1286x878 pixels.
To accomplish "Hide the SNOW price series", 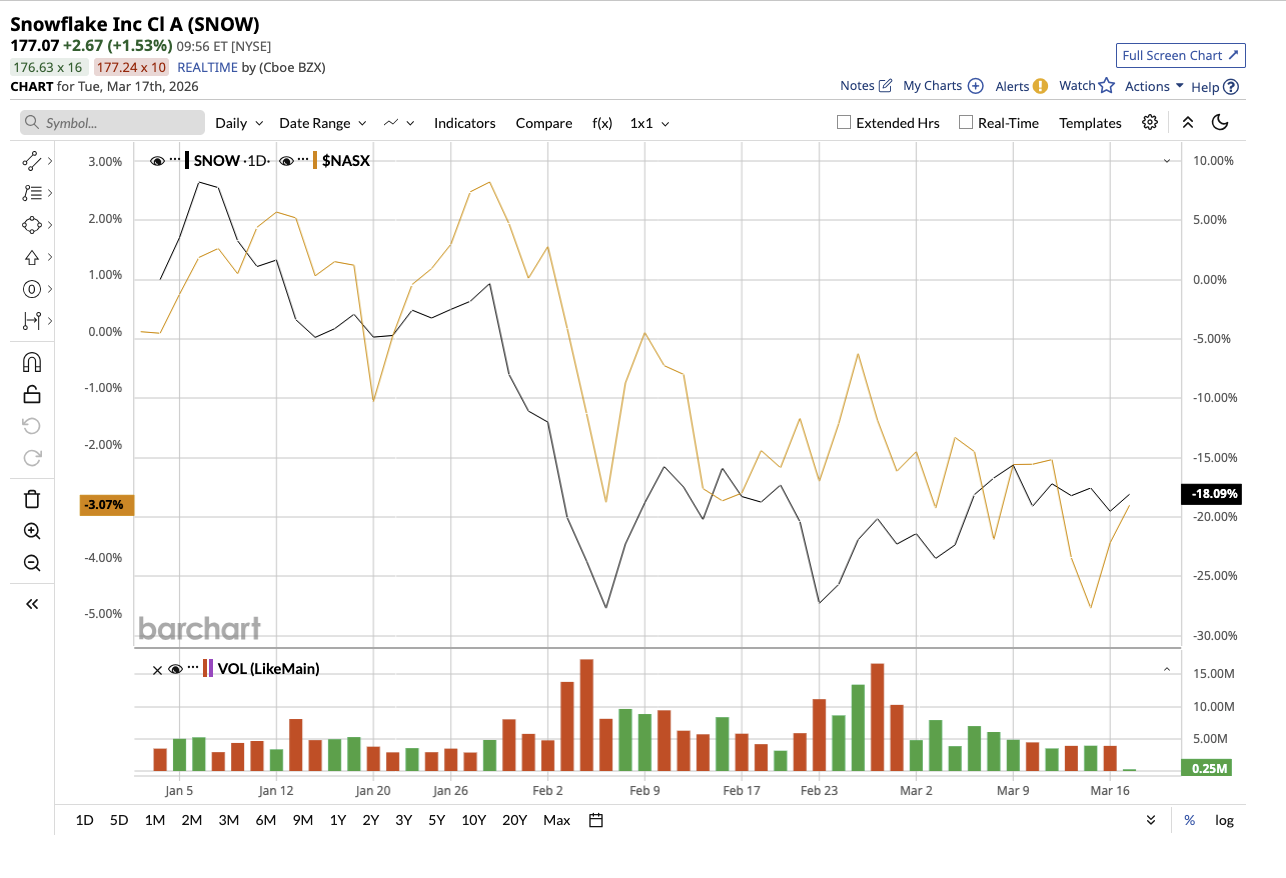I will (x=157, y=160).
